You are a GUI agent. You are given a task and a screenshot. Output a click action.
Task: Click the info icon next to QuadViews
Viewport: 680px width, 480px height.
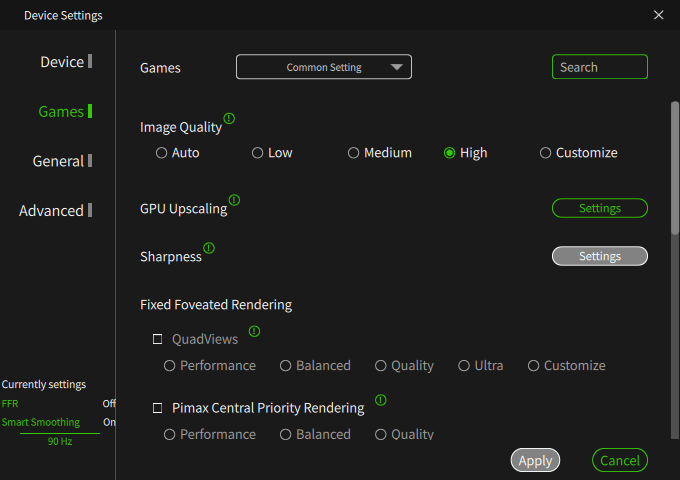(x=254, y=331)
